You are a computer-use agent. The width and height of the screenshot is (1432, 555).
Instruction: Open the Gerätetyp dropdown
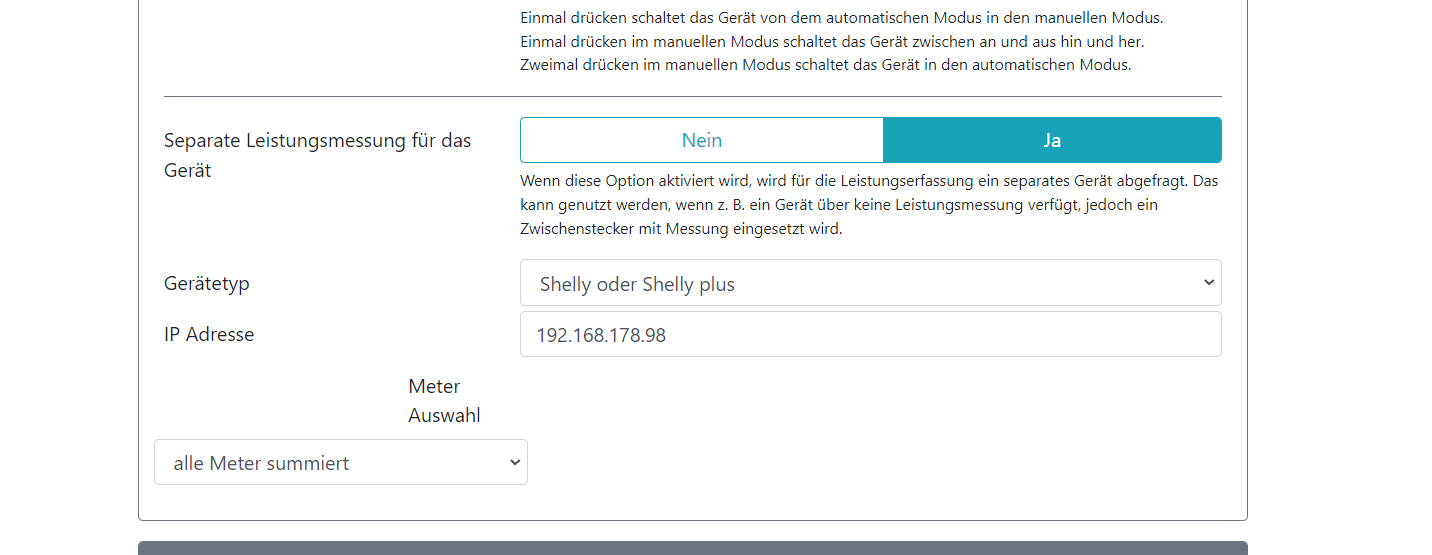pos(870,283)
